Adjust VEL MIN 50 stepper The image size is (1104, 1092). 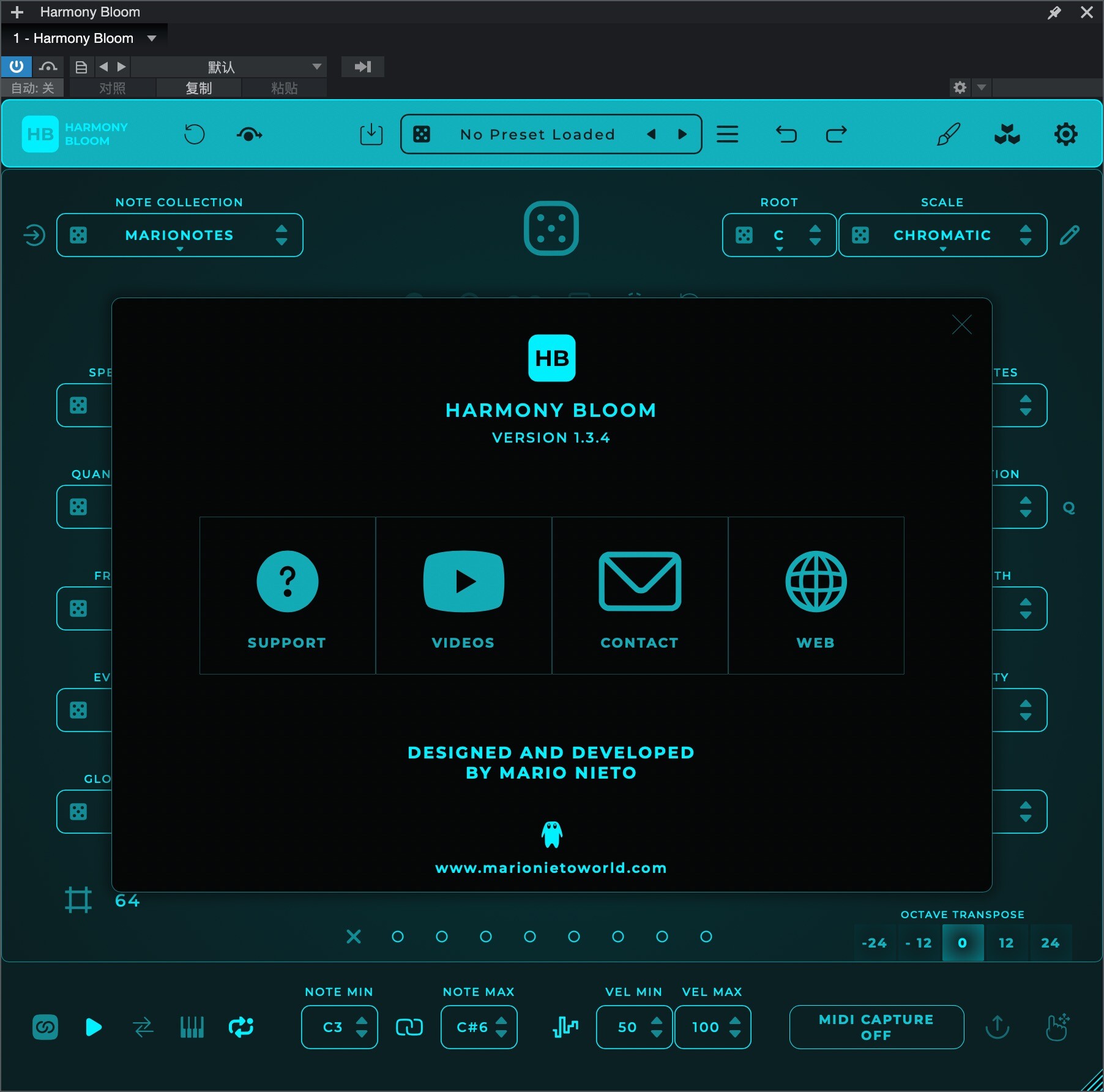(x=657, y=1027)
